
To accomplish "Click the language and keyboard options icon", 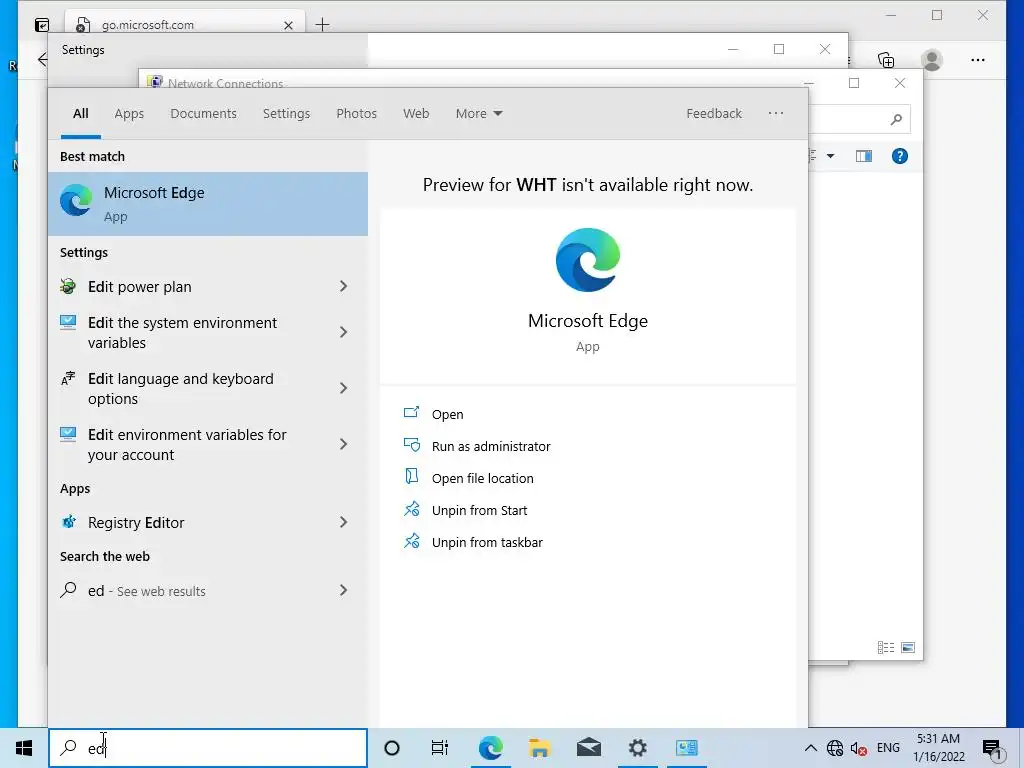I will 68,379.
